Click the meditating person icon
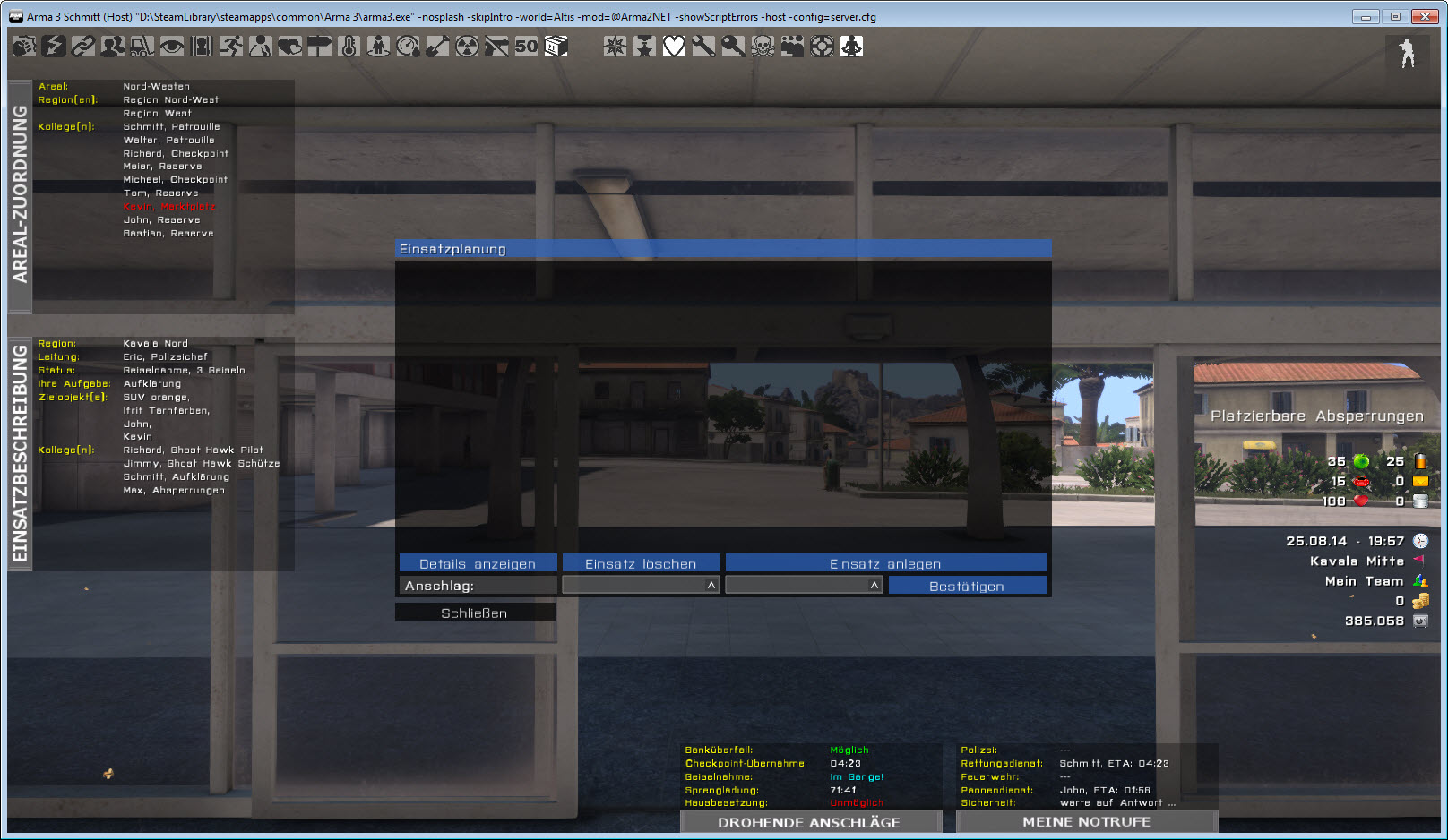The height and width of the screenshot is (840, 1448). coord(852,46)
